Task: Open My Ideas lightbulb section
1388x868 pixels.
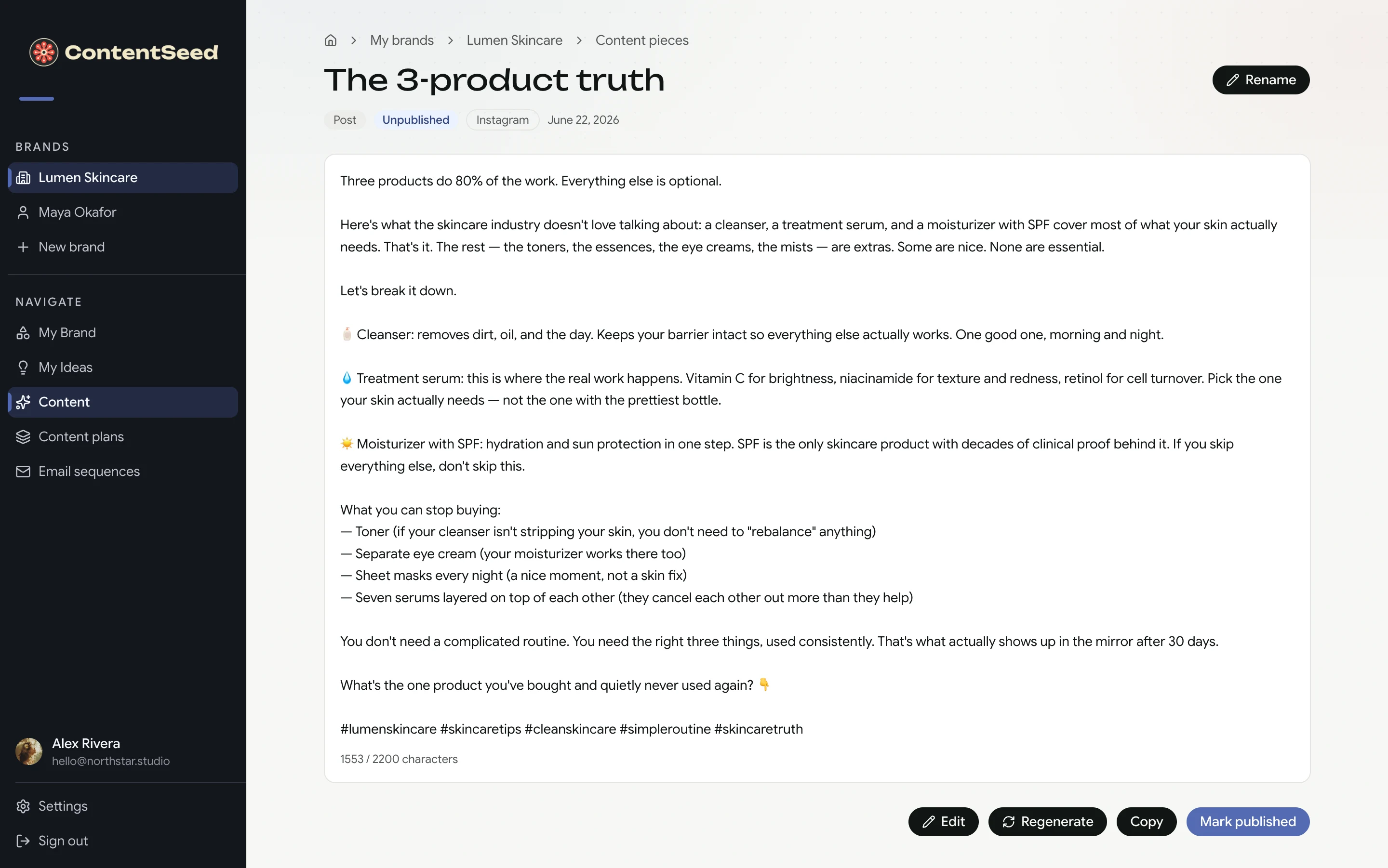Action: 123,368
